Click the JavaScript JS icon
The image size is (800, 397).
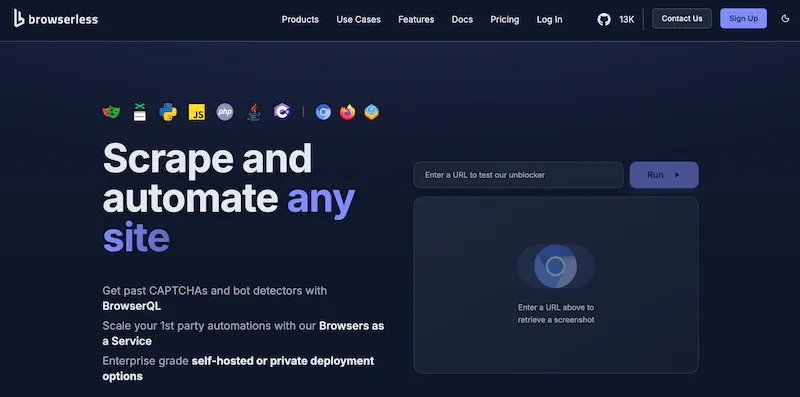click(x=197, y=112)
